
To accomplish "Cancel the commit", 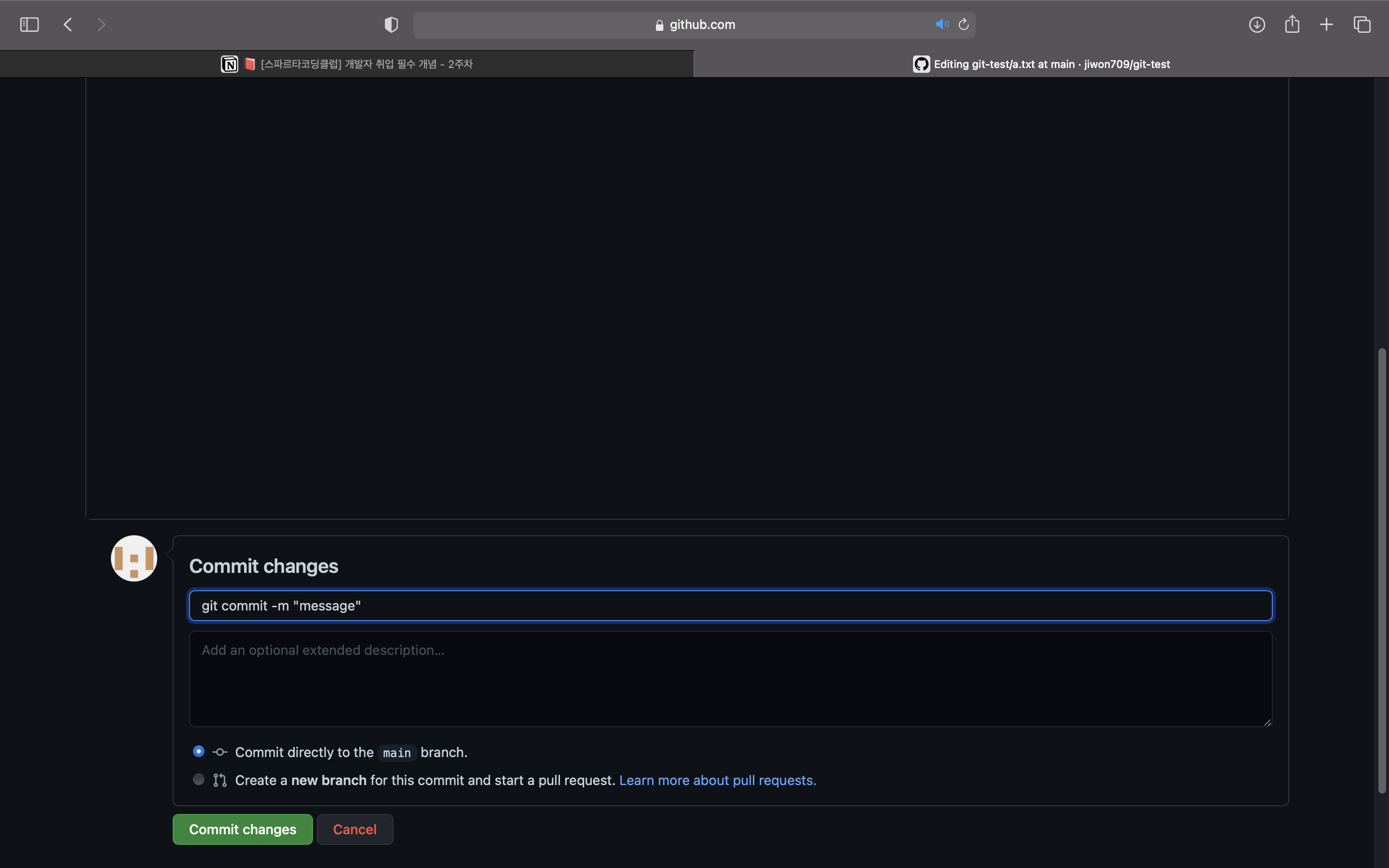I will click(x=354, y=829).
